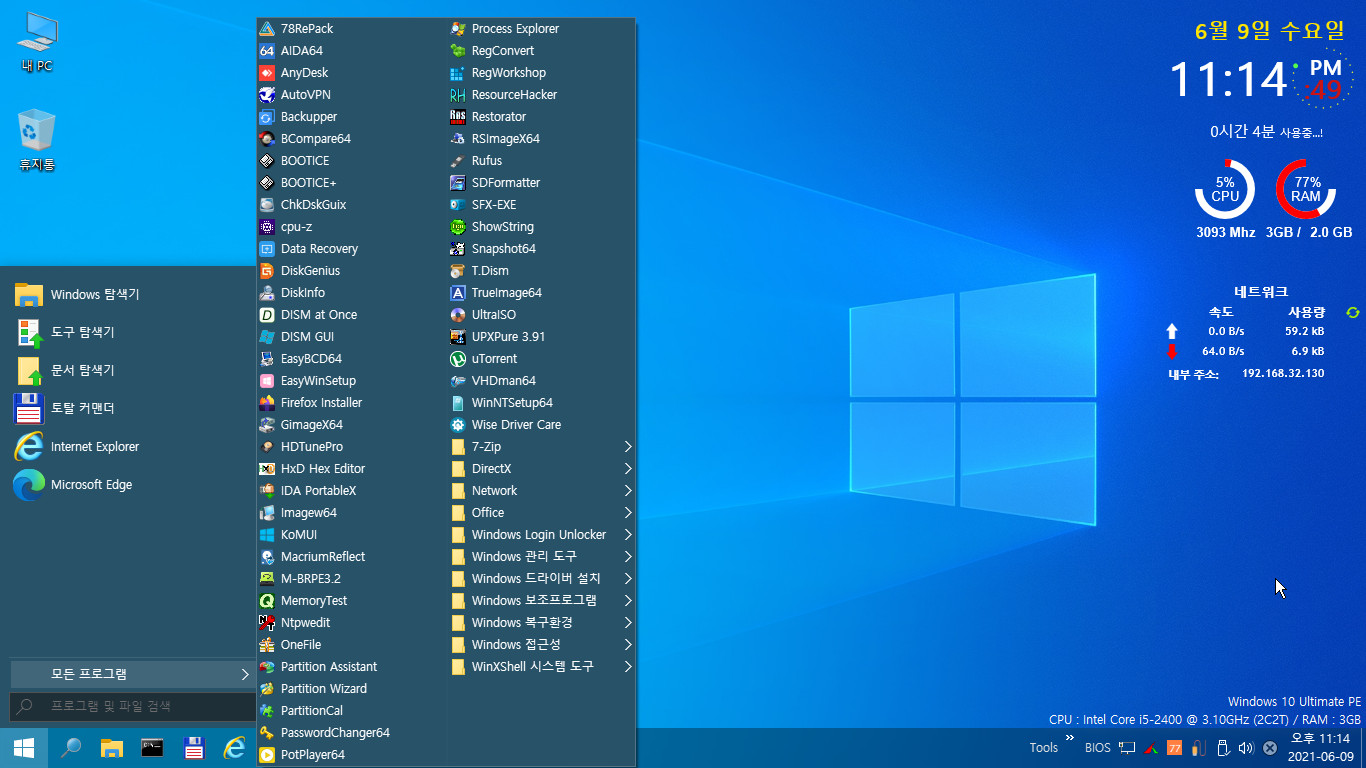This screenshot has height=768, width=1366.
Task: Open Firefox Installer entry
Action: 350,403
